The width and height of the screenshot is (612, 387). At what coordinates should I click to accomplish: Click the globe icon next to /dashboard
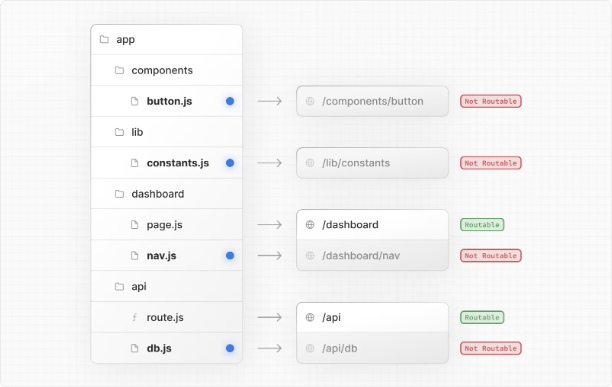tap(310, 225)
